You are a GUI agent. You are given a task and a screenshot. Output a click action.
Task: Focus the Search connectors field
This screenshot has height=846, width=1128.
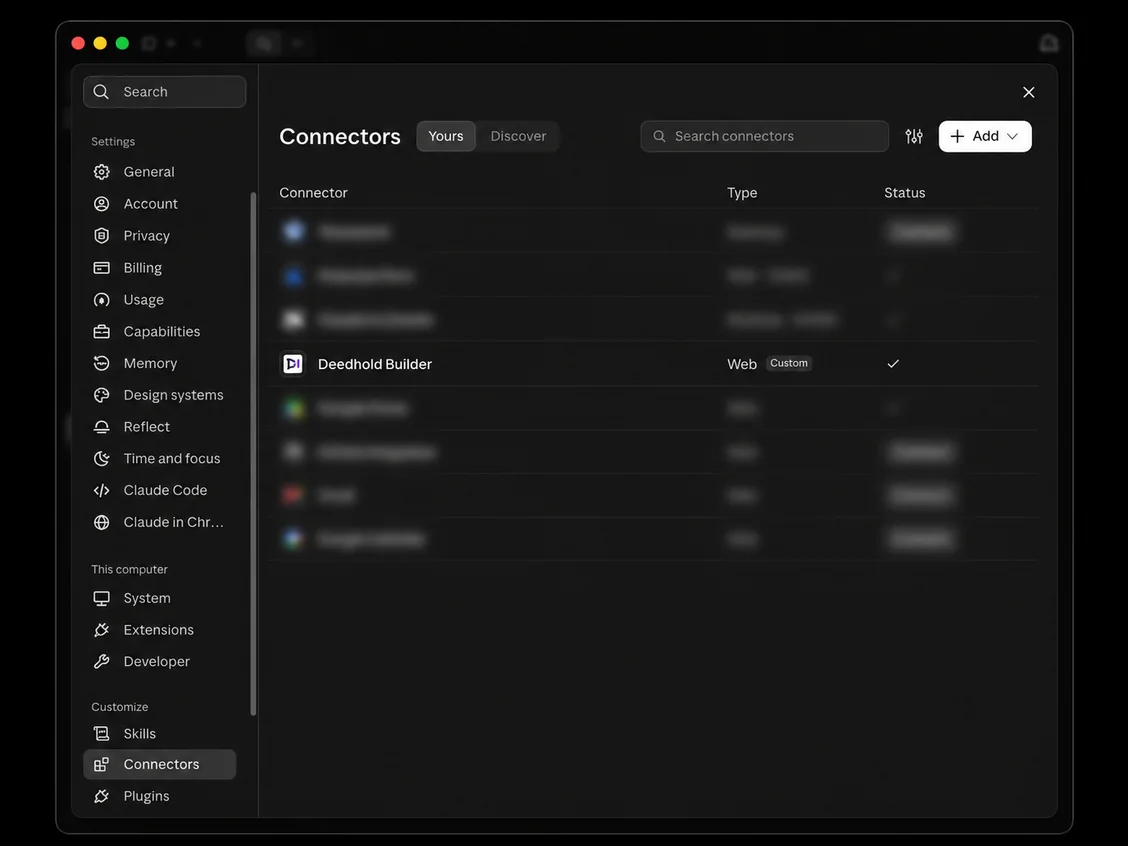coord(765,136)
